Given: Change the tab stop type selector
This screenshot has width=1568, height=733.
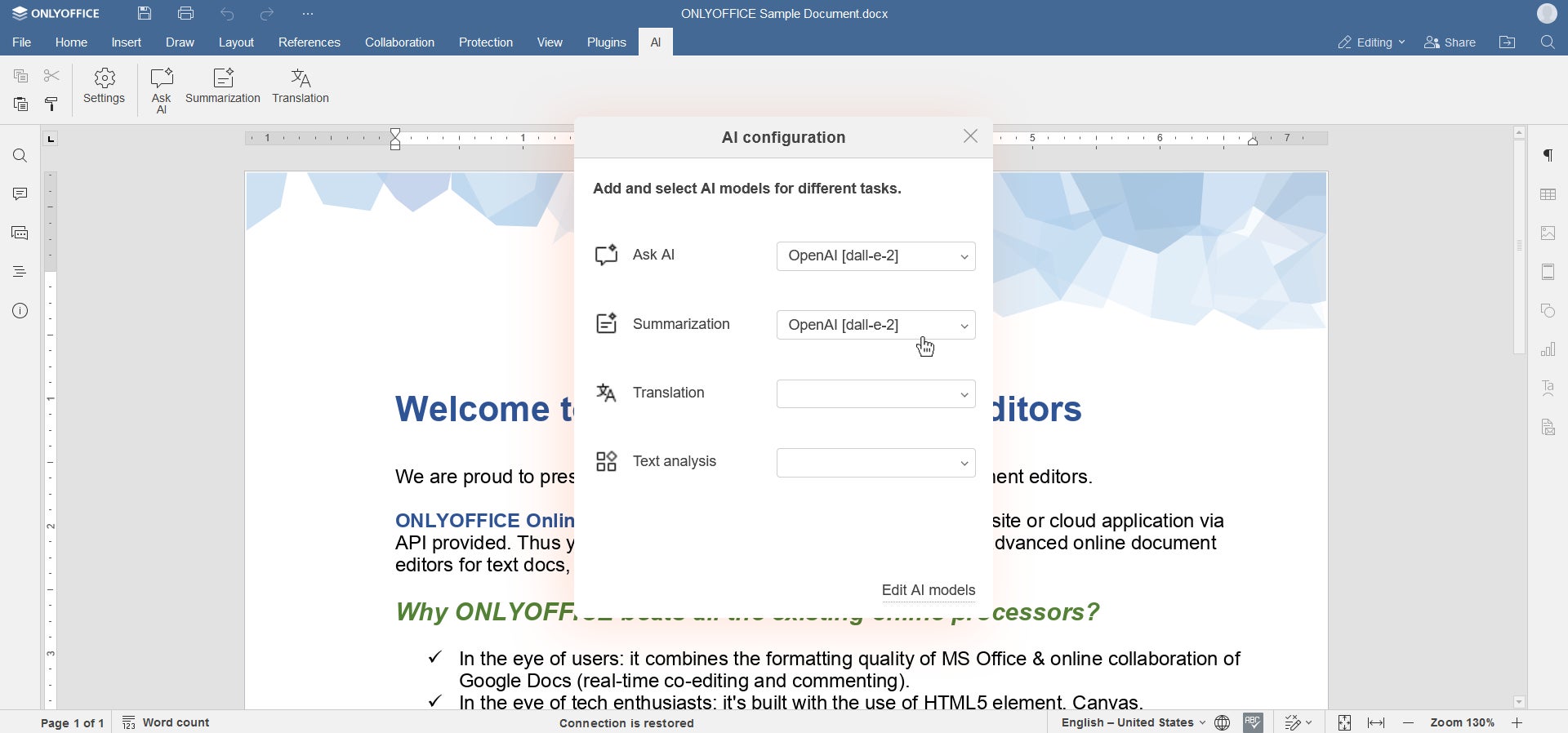Looking at the screenshot, I should tap(51, 140).
